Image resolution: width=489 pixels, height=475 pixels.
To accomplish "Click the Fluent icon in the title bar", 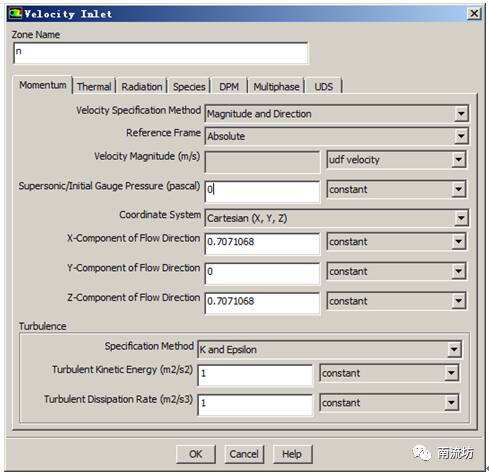I will [15, 14].
